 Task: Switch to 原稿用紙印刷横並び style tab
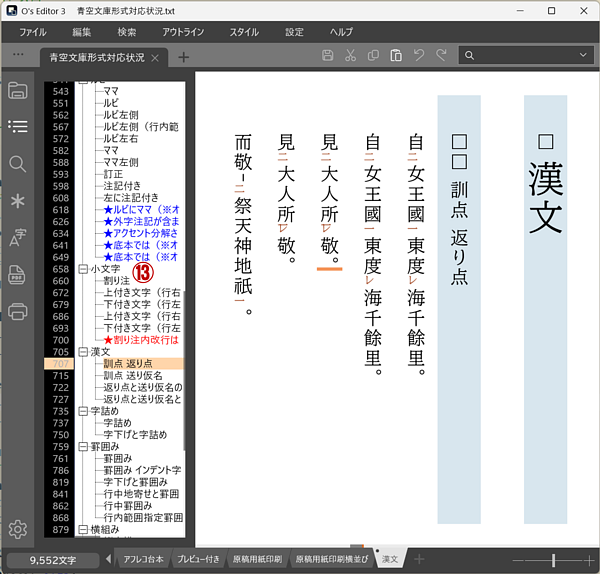coord(332,559)
